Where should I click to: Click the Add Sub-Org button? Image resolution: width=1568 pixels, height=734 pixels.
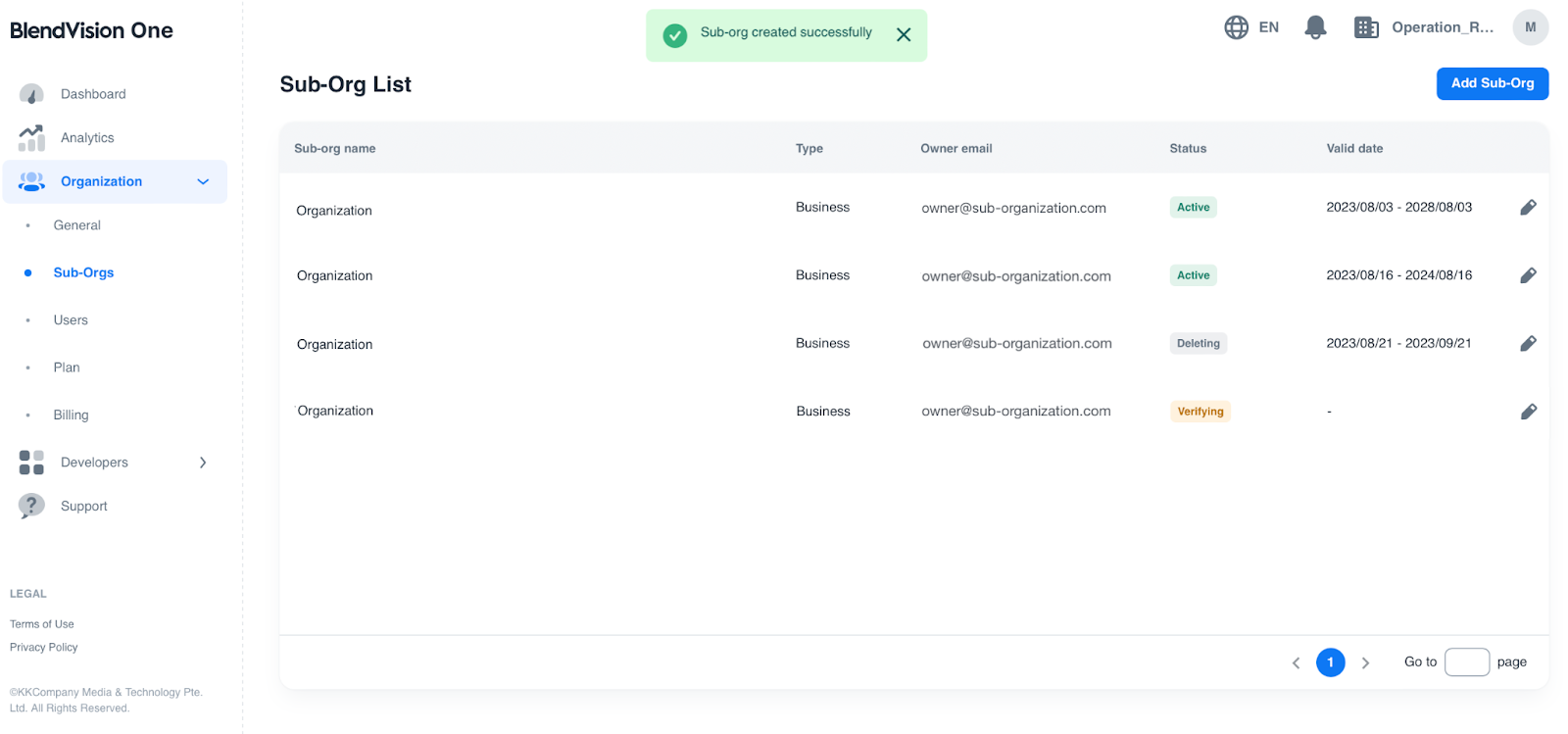[x=1492, y=83]
